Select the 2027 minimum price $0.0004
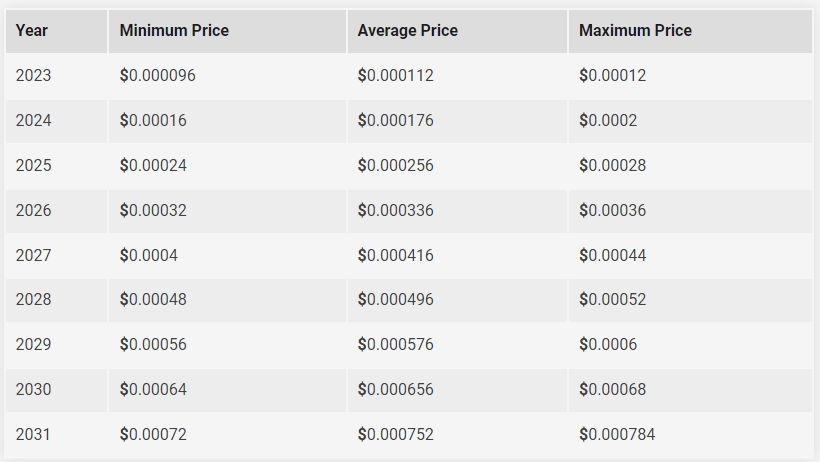This screenshot has width=820, height=462. [x=149, y=255]
